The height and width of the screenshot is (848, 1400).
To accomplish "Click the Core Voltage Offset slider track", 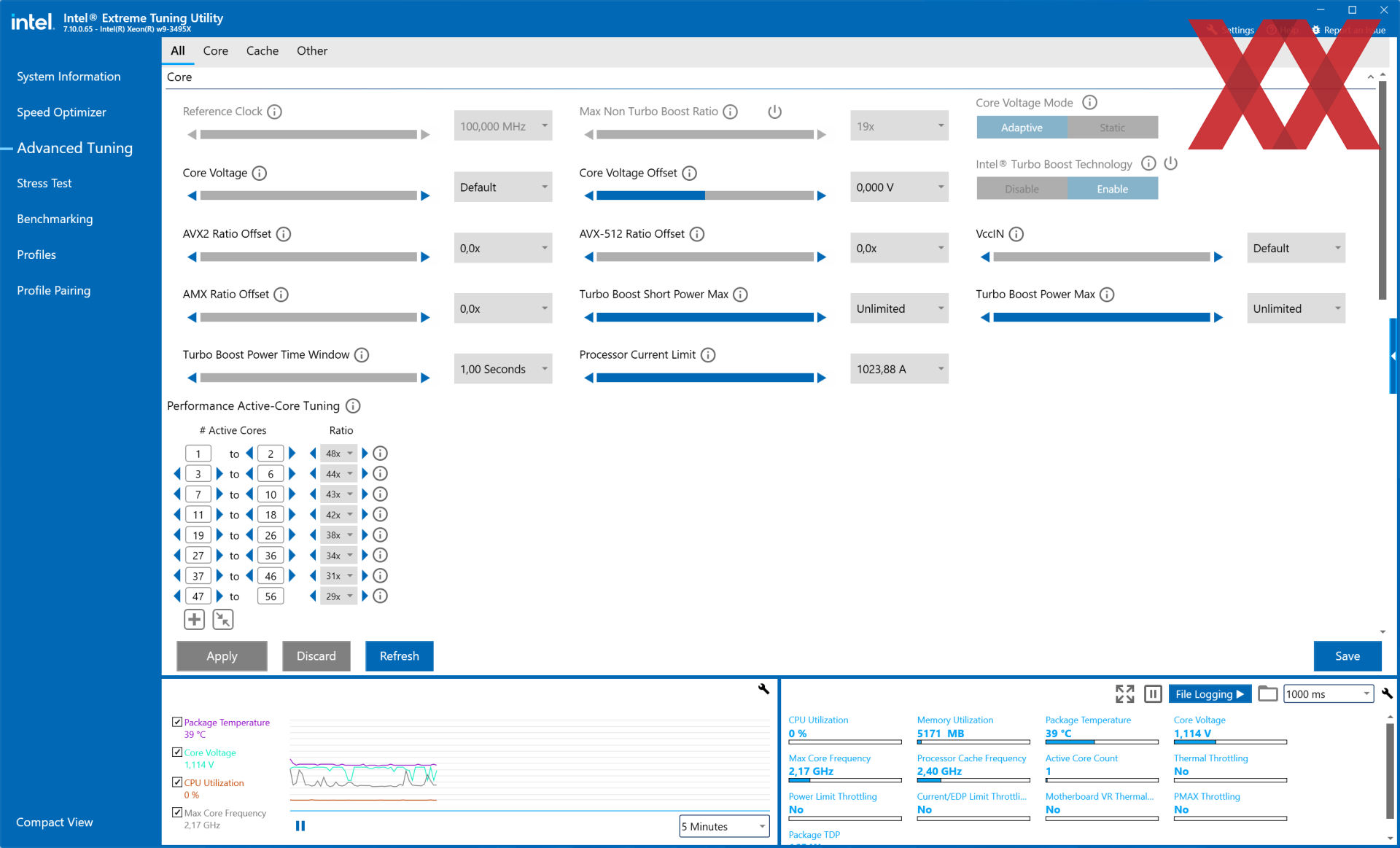I will click(705, 195).
